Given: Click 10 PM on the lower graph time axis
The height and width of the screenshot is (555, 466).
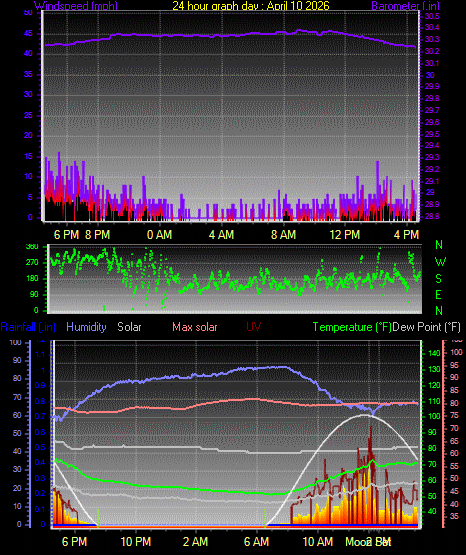Looking at the screenshot, I should point(136,542).
